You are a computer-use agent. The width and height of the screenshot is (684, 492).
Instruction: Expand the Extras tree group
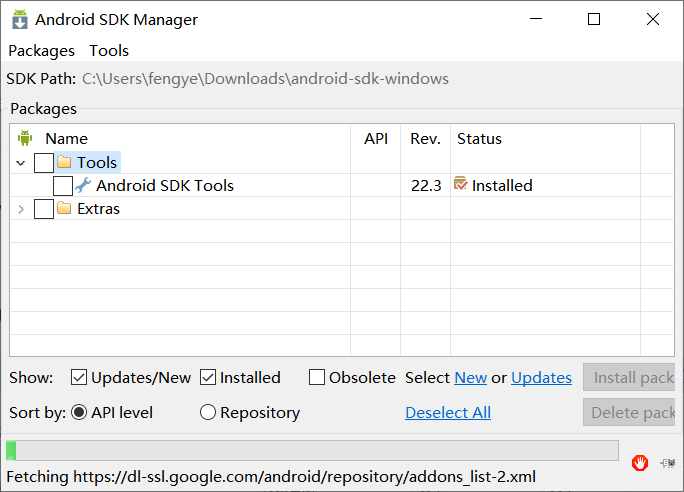click(x=21, y=209)
